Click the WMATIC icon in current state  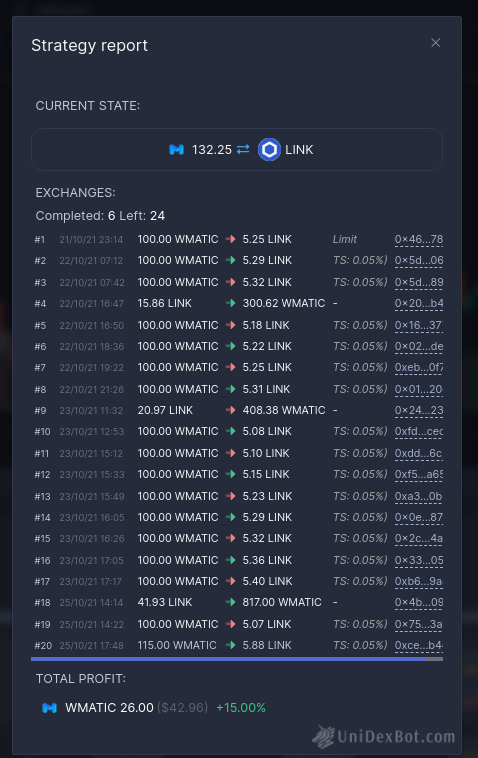[176, 150]
